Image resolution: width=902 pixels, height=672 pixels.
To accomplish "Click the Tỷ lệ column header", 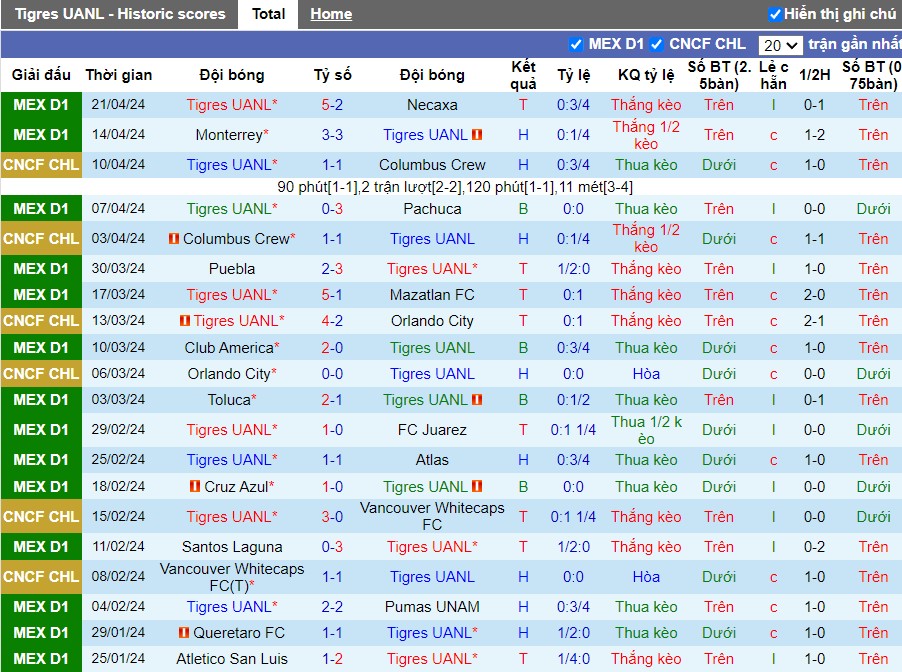I will click(x=573, y=75).
